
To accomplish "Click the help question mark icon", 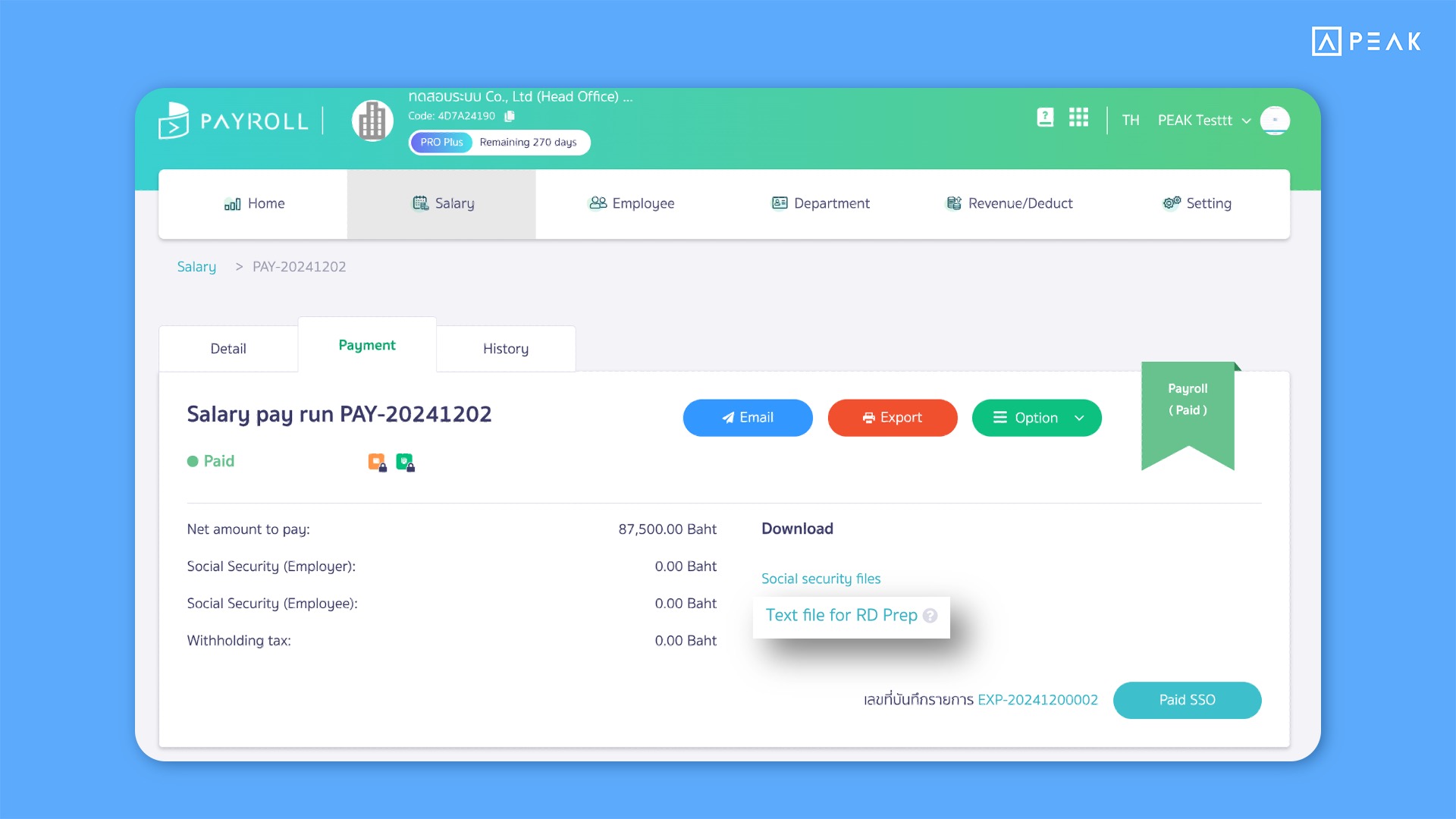I will click(930, 615).
